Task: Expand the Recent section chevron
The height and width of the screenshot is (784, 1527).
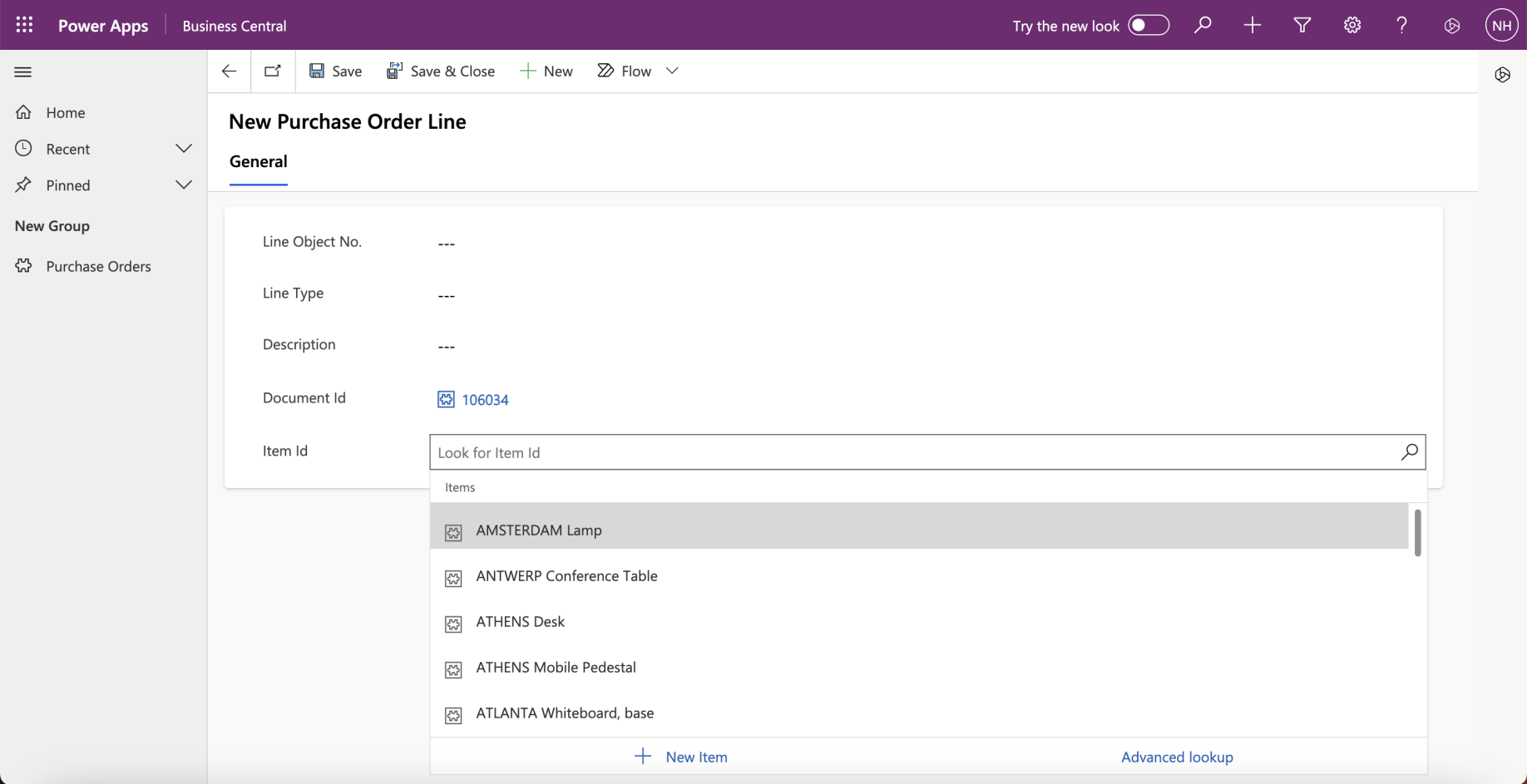Action: [x=184, y=149]
